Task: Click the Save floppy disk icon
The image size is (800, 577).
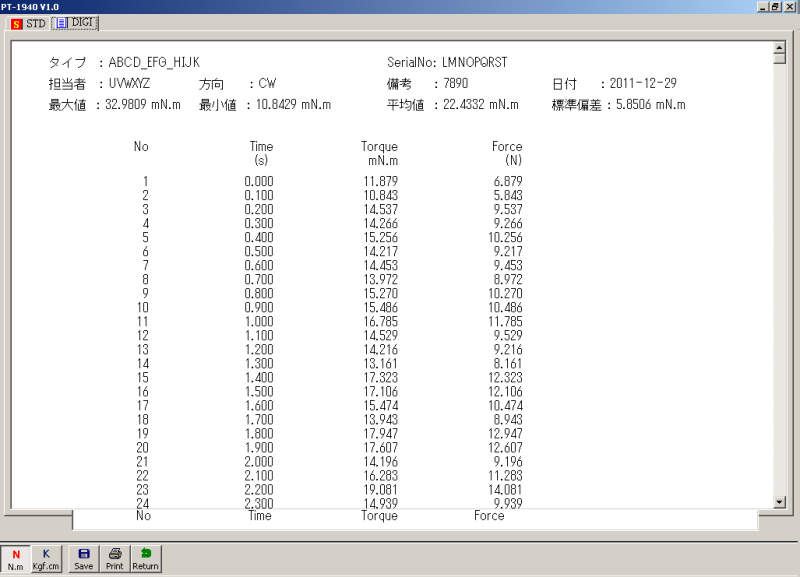Action: 84,558
